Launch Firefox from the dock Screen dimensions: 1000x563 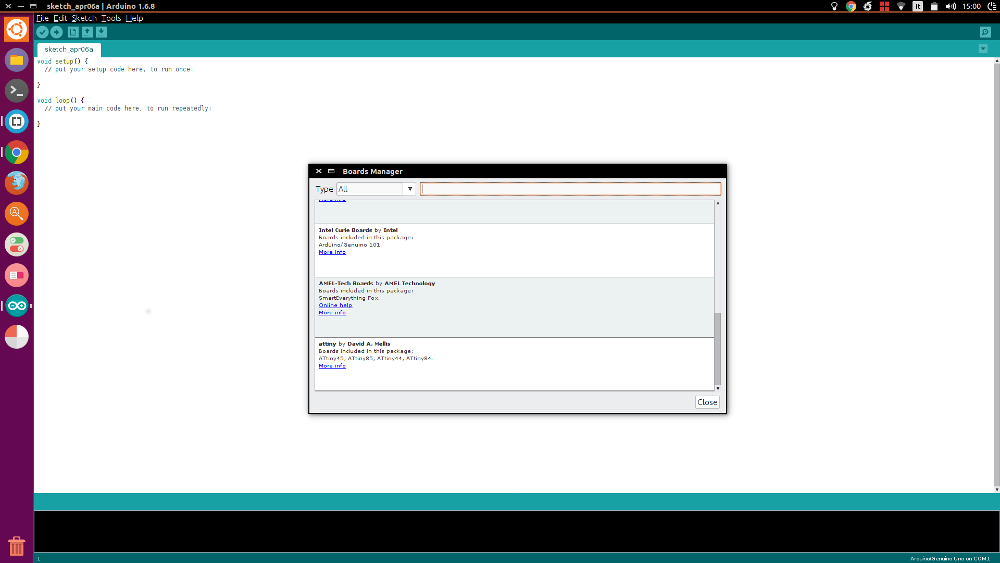pos(17,183)
